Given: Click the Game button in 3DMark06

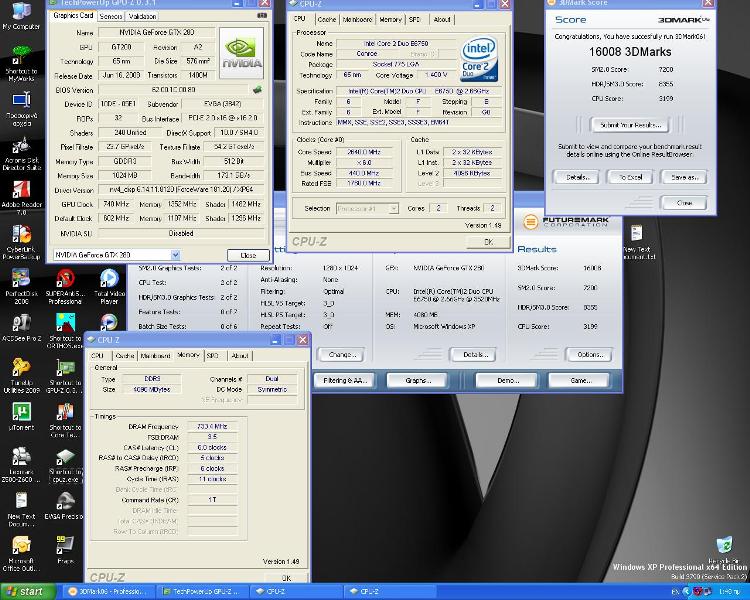Looking at the screenshot, I should point(580,380).
